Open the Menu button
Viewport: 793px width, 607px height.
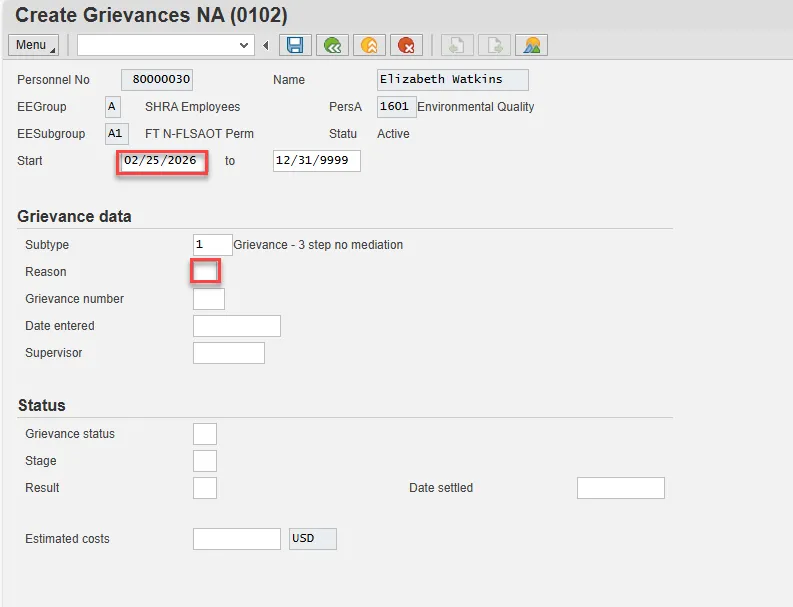point(33,45)
